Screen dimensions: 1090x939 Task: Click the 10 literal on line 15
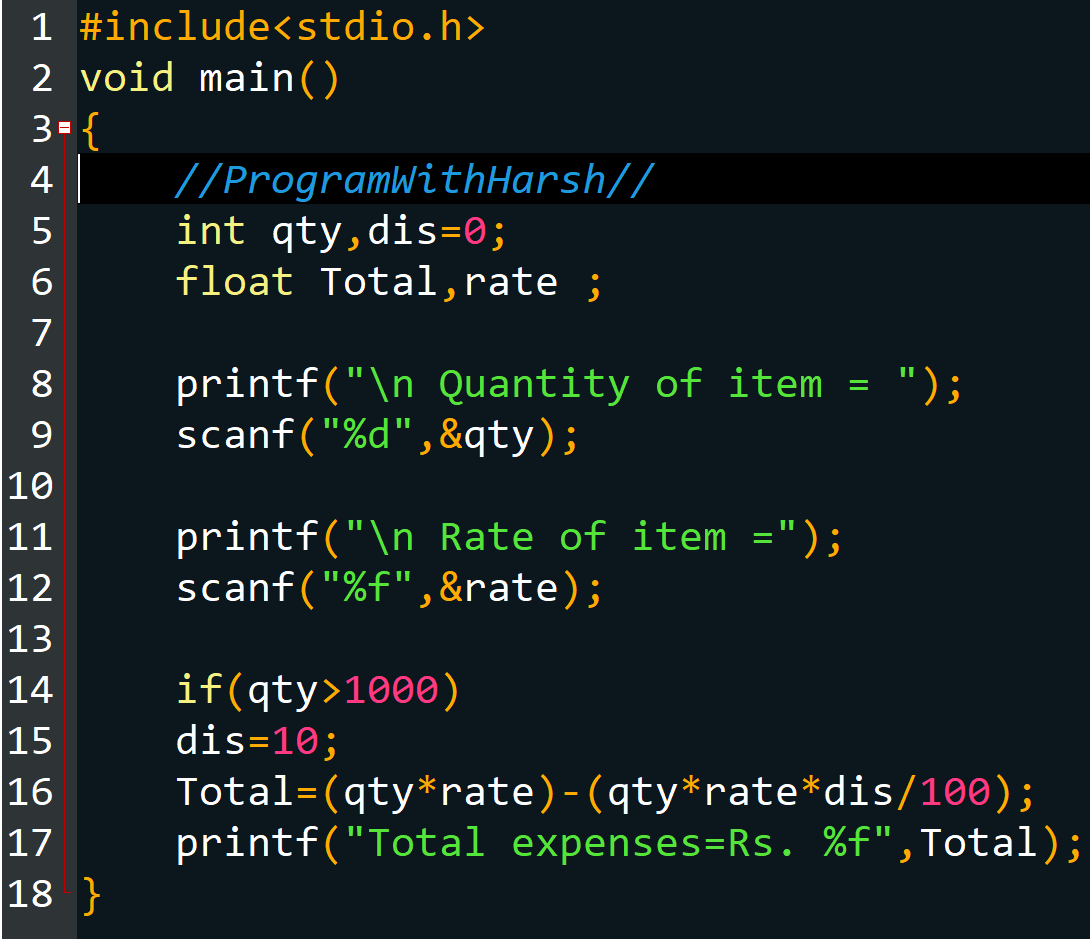click(295, 742)
